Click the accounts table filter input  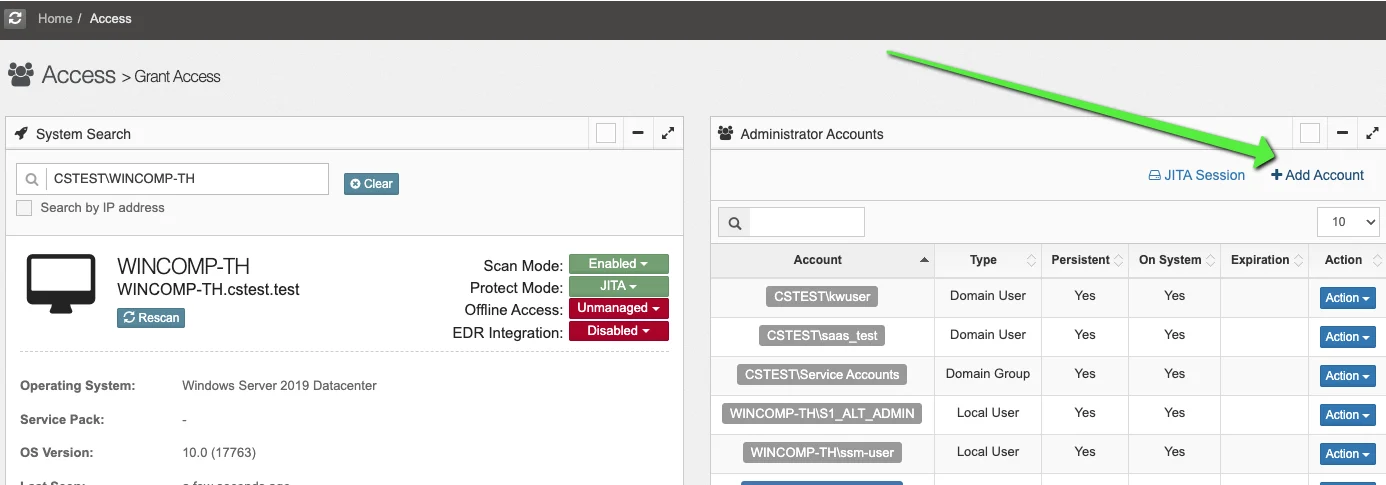[807, 222]
